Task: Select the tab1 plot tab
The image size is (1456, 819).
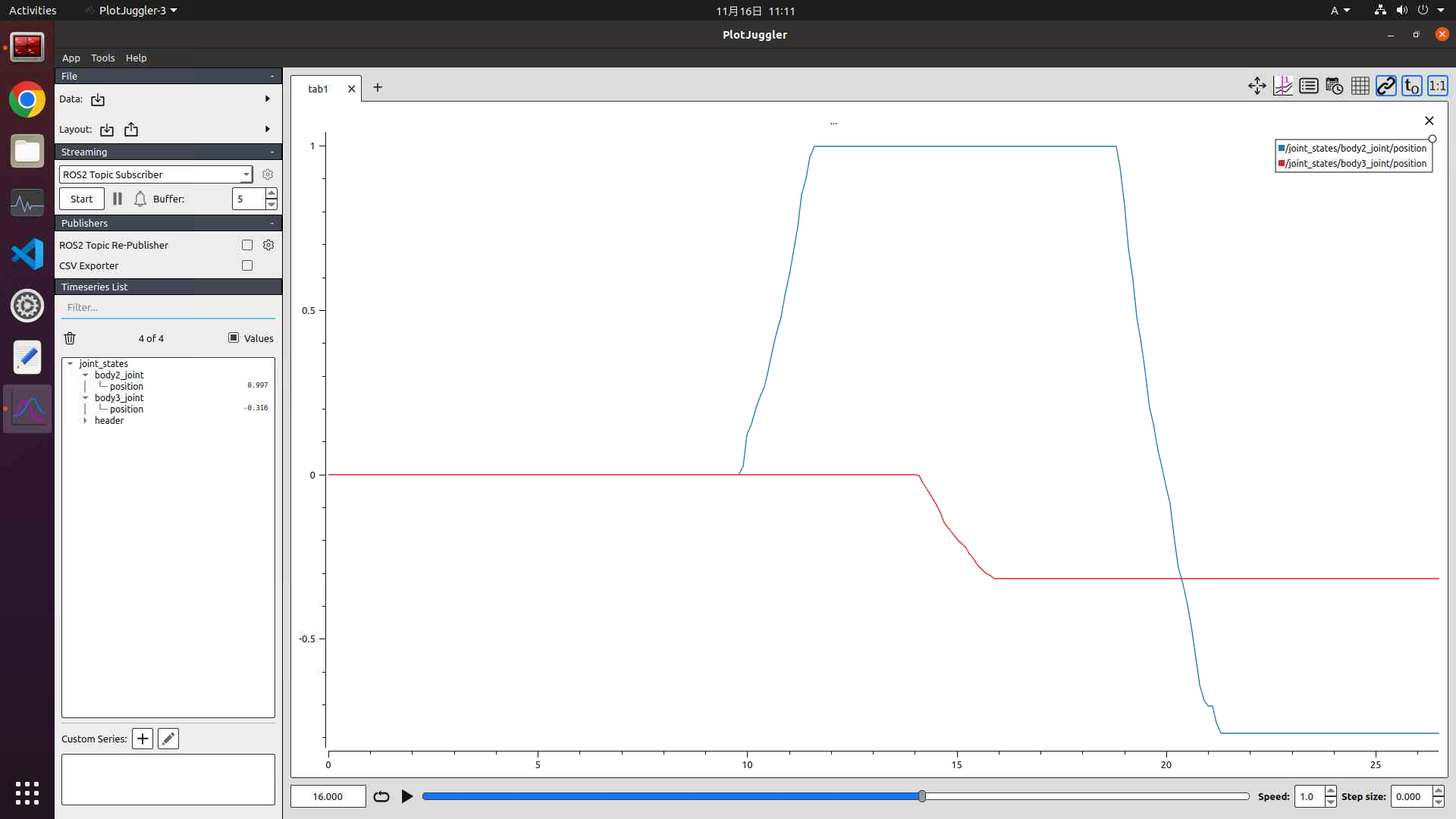Action: pos(318,89)
